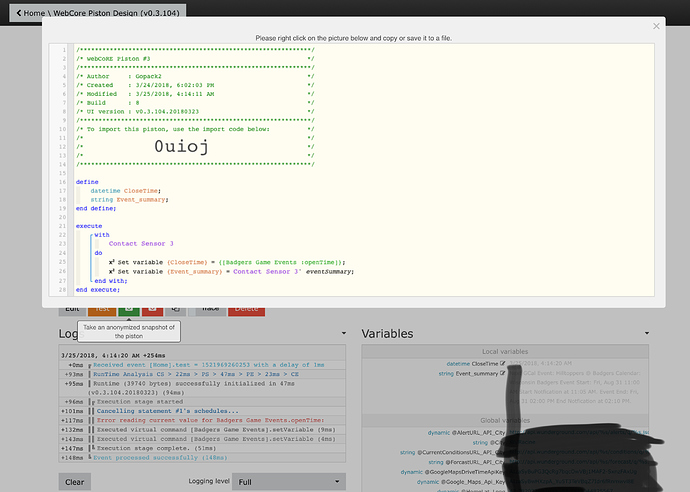Click the red snapshot button
Viewport: 690px width, 492px height.
tap(152, 310)
